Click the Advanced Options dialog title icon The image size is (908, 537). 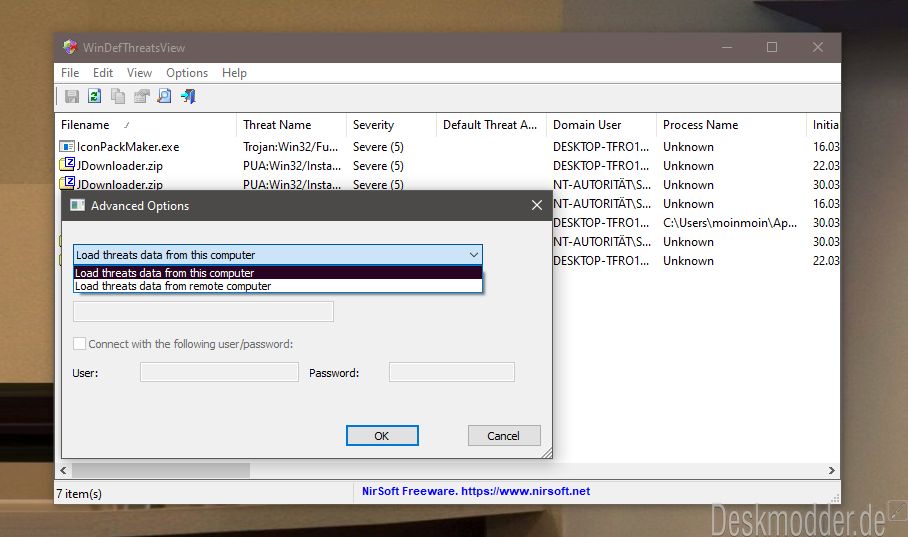coord(77,205)
